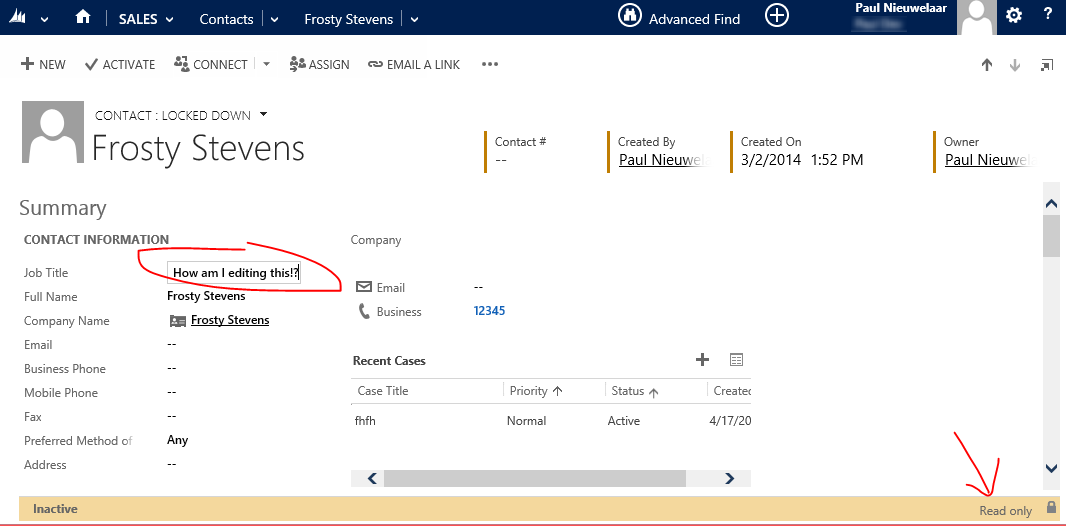
Task: Open the Frosty Stevens company link
Action: [229, 320]
